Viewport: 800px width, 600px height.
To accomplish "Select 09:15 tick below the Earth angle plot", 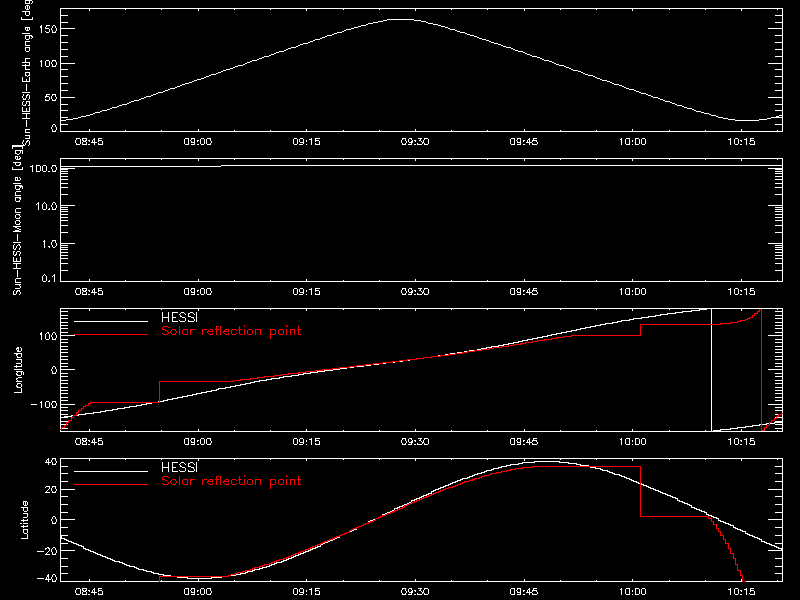I will pos(306,142).
